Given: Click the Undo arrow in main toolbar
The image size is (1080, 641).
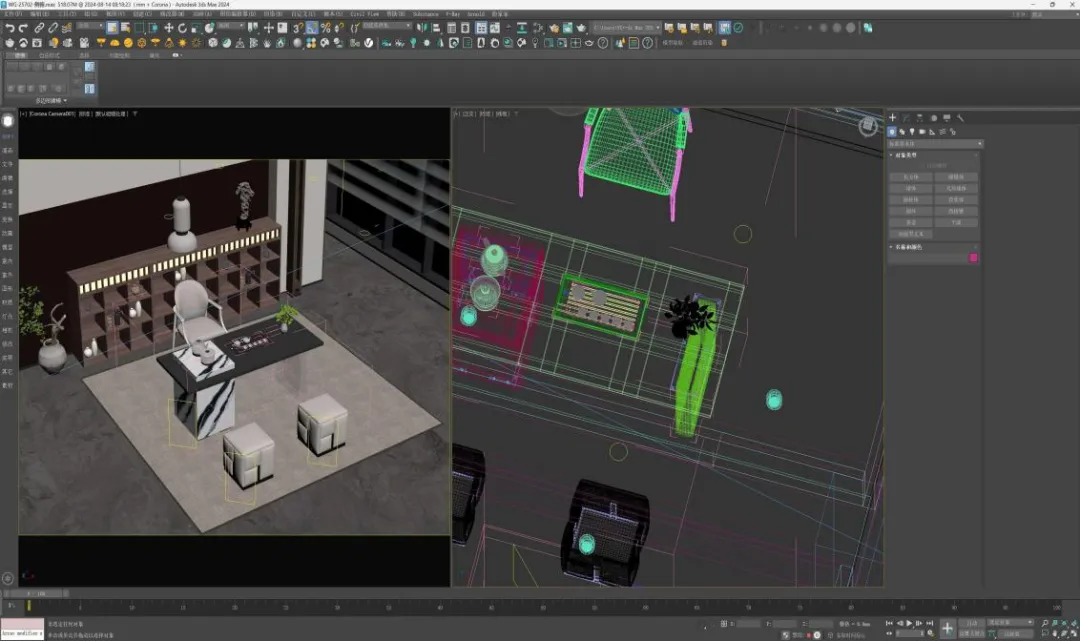Looking at the screenshot, I should tap(9, 28).
